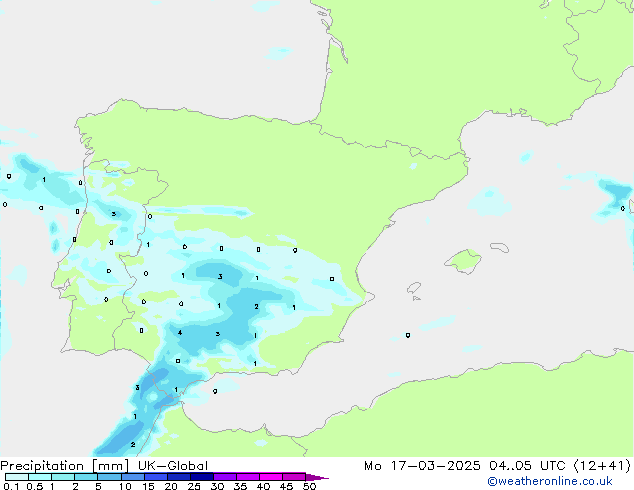Viewport: 634px width, 490px height.
Task: Click the Ibiza island outline
Action: pyautogui.click(x=414, y=288)
